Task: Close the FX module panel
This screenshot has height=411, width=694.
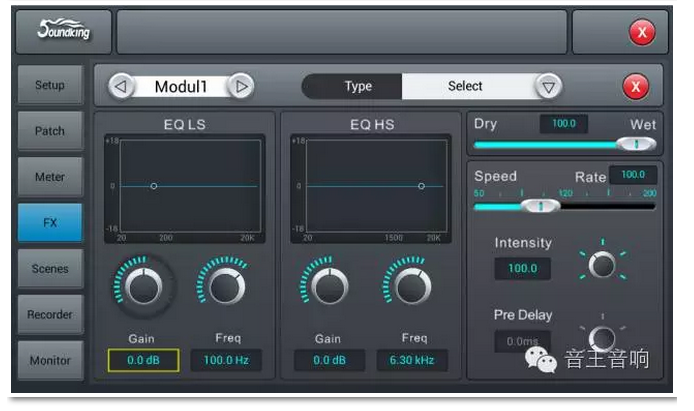Action: pos(635,87)
